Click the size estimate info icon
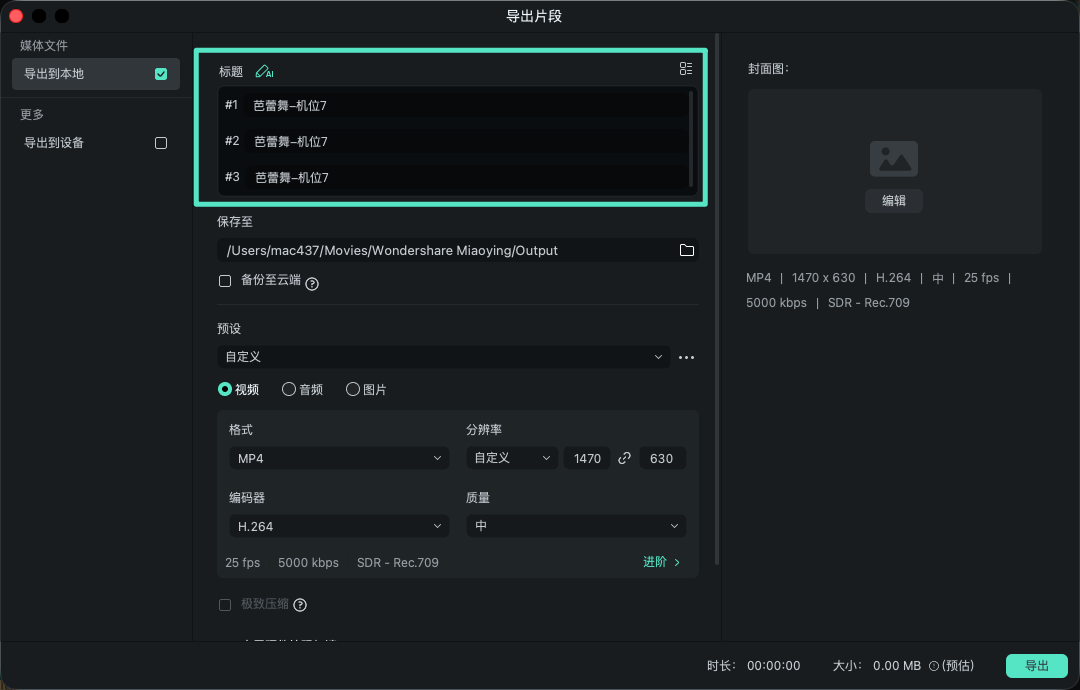The image size is (1080, 690). click(x=934, y=666)
